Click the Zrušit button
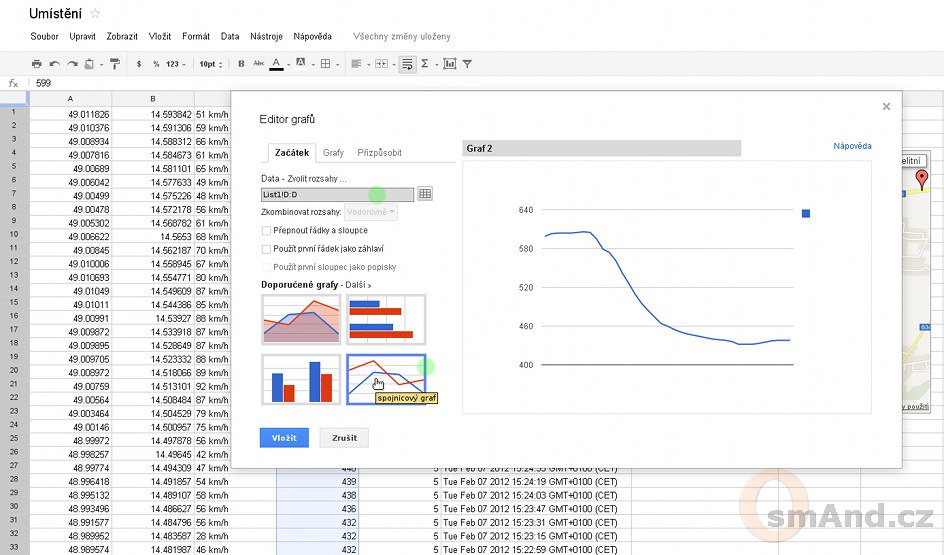944x555 pixels. pos(344,438)
